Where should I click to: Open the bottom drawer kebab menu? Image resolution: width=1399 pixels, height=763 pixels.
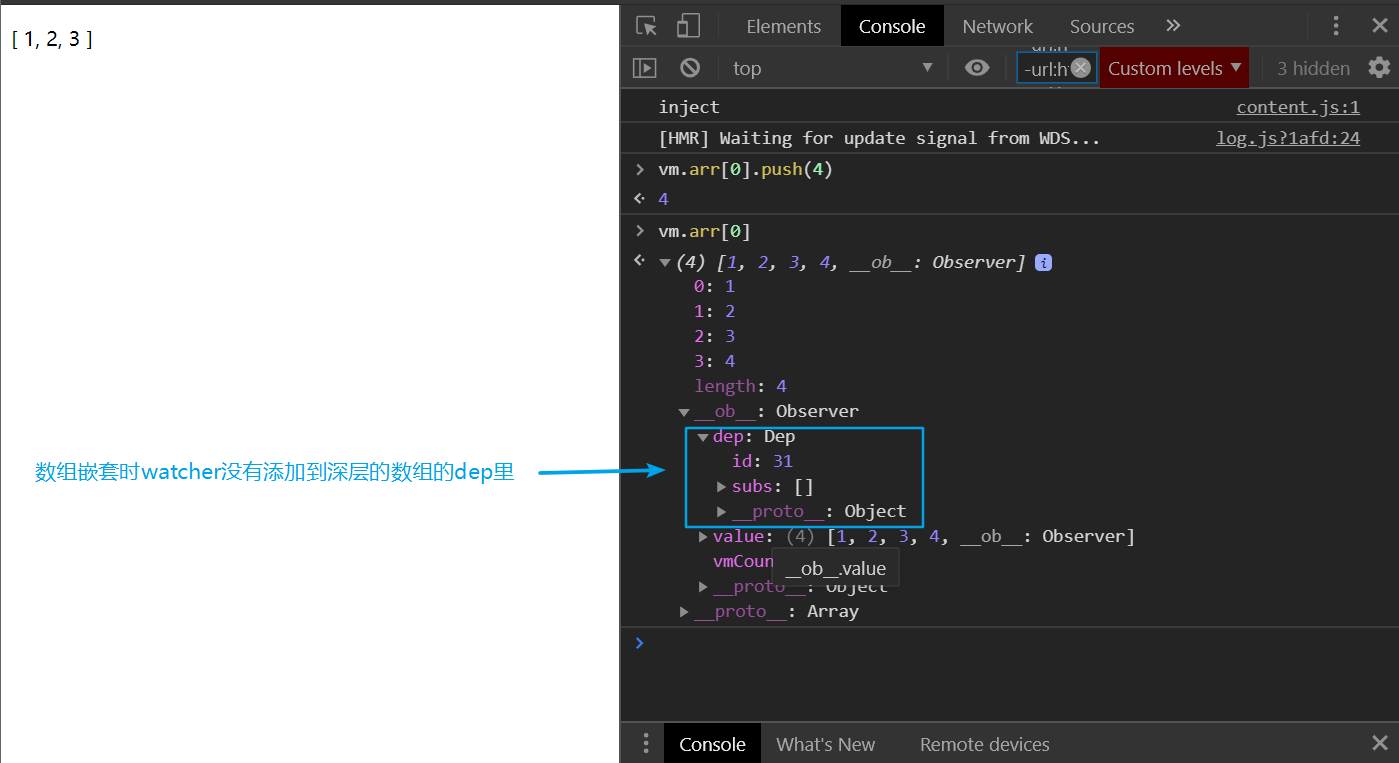[x=646, y=744]
